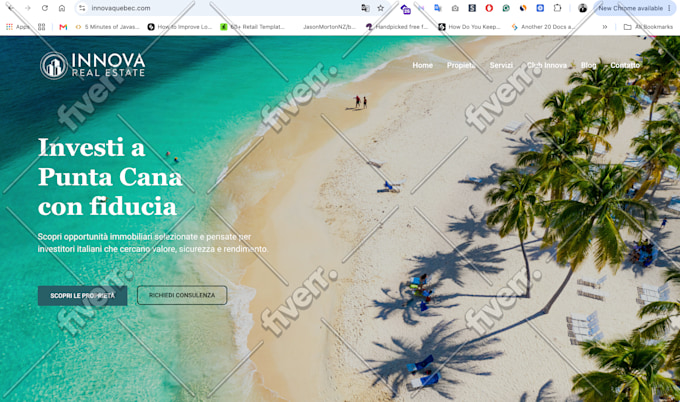Open the 60+ Retail Templat... bookmark
680x402 pixels.
click(x=252, y=27)
